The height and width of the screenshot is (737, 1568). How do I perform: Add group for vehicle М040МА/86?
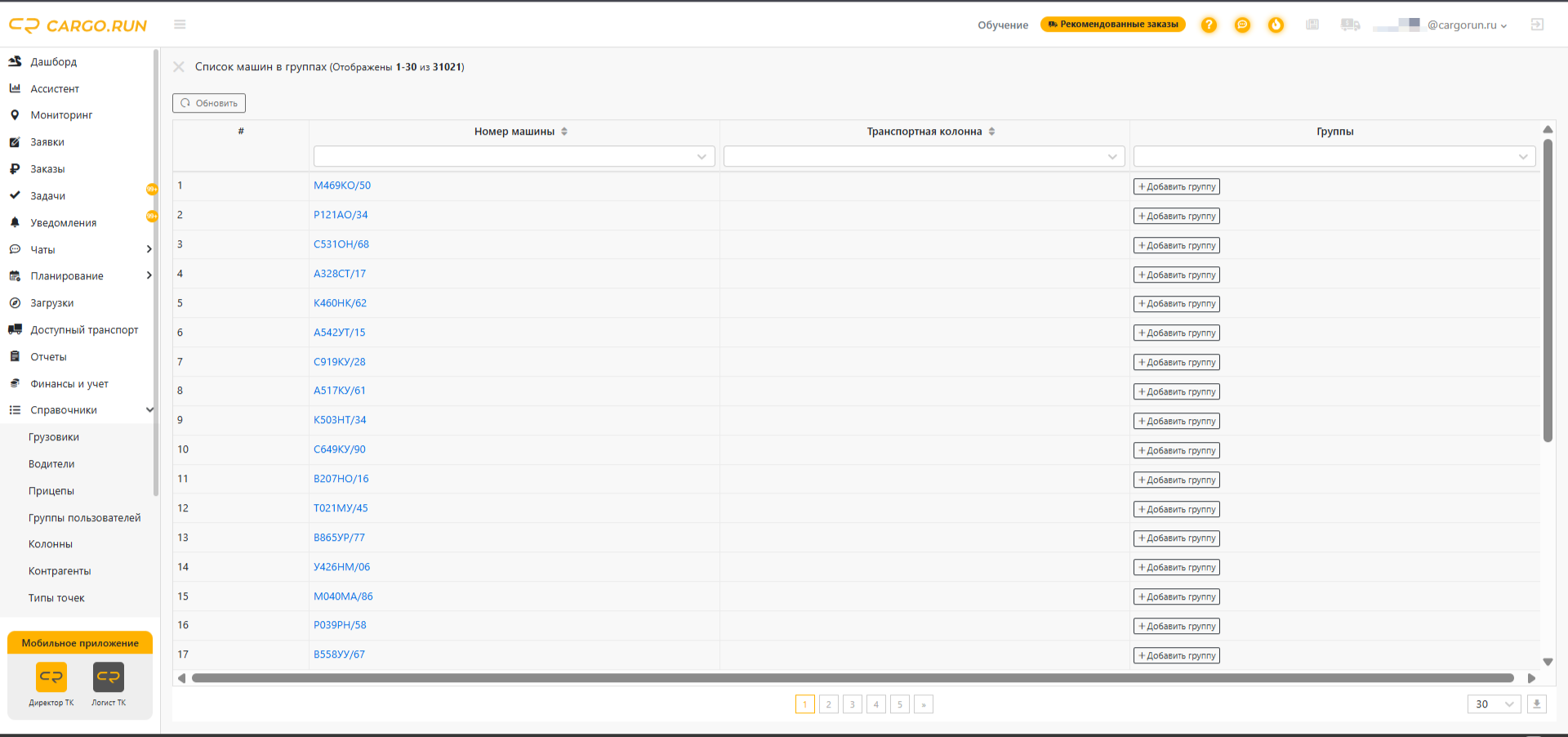pyautogui.click(x=1177, y=596)
